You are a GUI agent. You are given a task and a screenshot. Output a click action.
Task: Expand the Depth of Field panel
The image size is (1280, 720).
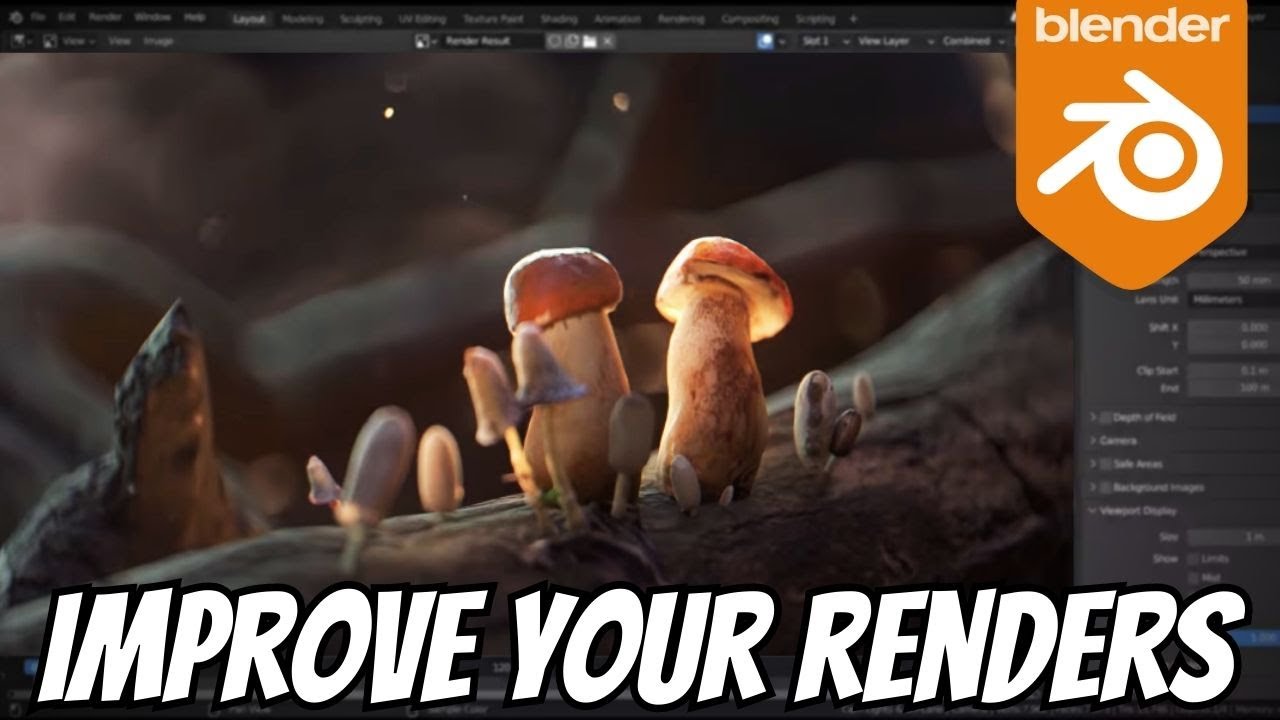click(1092, 417)
